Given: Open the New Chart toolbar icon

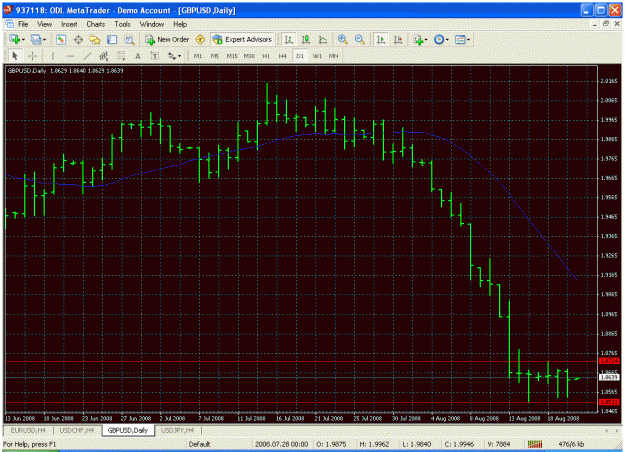Looking at the screenshot, I should pos(15,39).
